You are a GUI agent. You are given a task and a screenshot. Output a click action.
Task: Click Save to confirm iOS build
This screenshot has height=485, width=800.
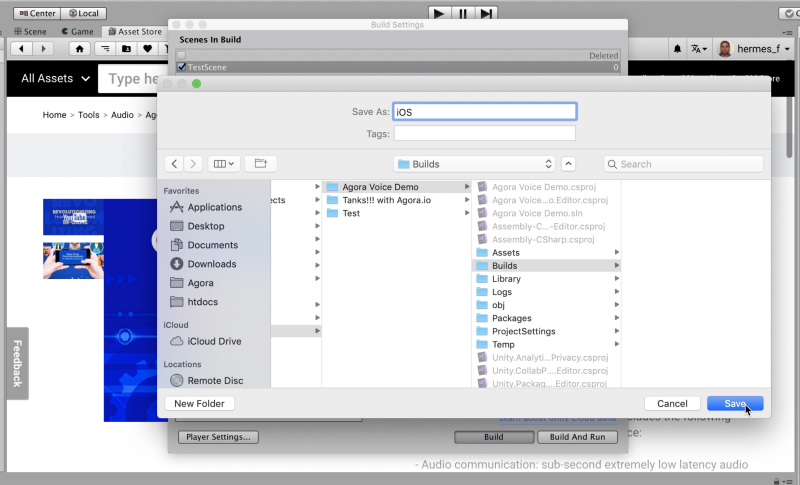pyautogui.click(x=735, y=403)
